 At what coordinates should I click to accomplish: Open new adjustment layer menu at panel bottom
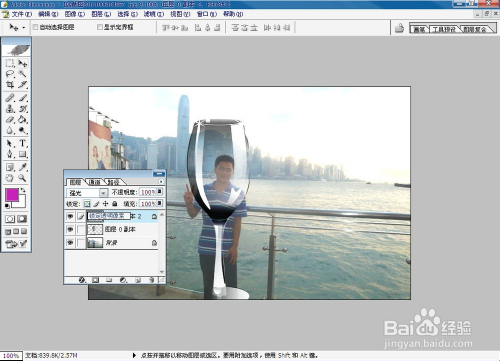pos(123,280)
